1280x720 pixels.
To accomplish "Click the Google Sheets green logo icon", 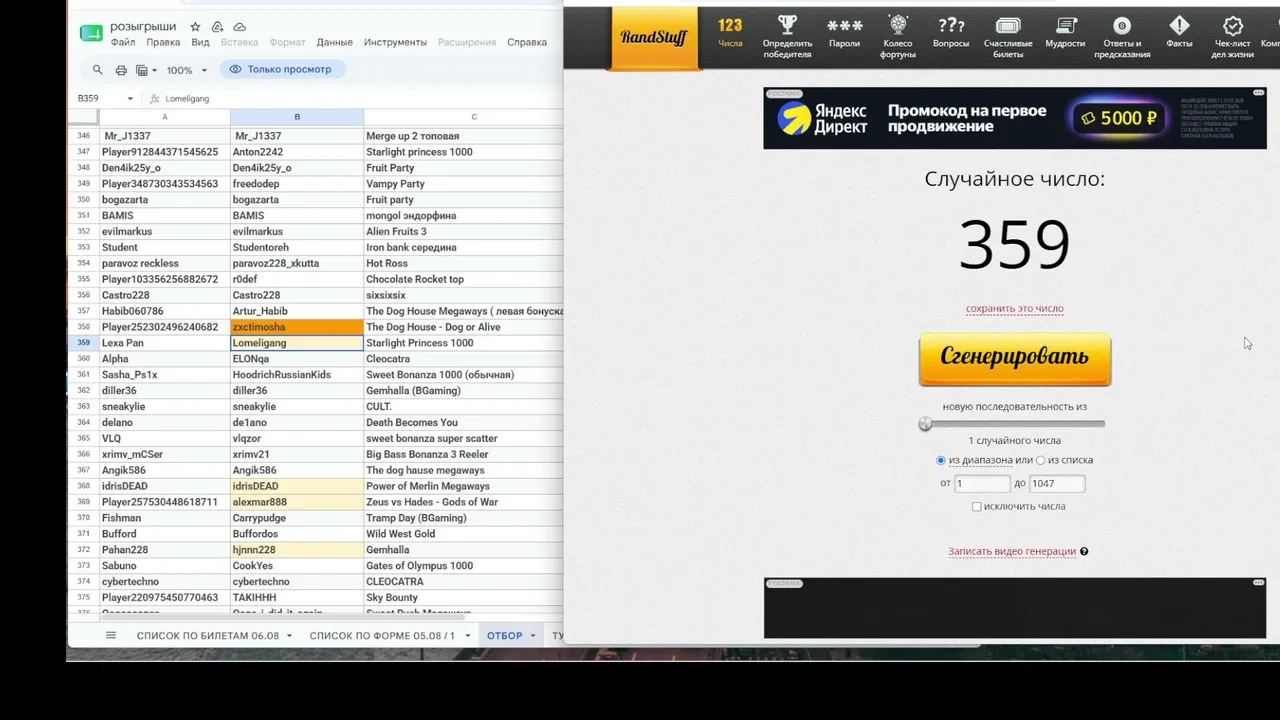I will pyautogui.click(x=91, y=33).
